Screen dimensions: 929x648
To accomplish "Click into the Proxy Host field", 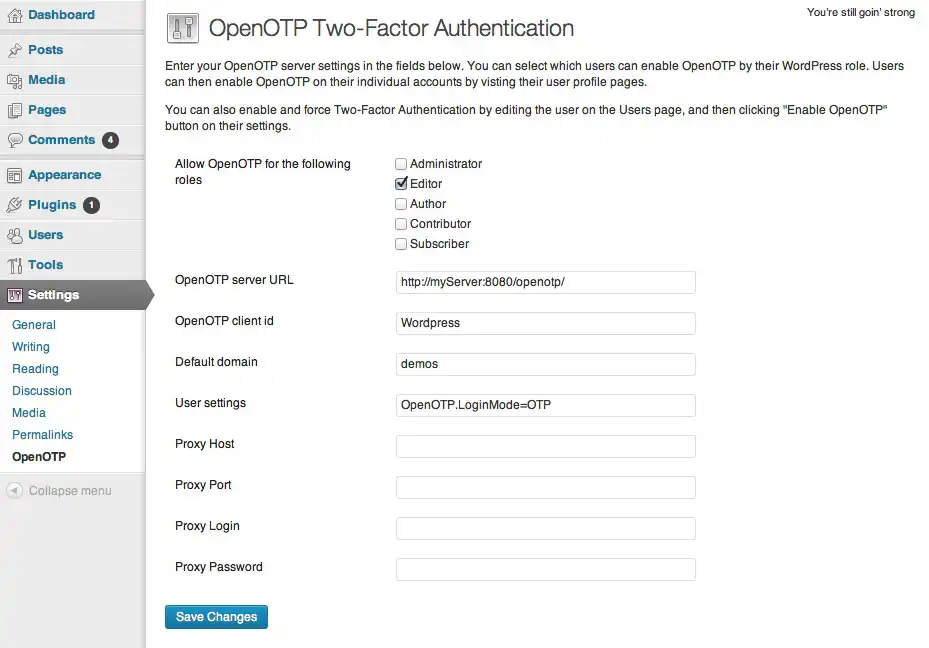I will click(545, 447).
